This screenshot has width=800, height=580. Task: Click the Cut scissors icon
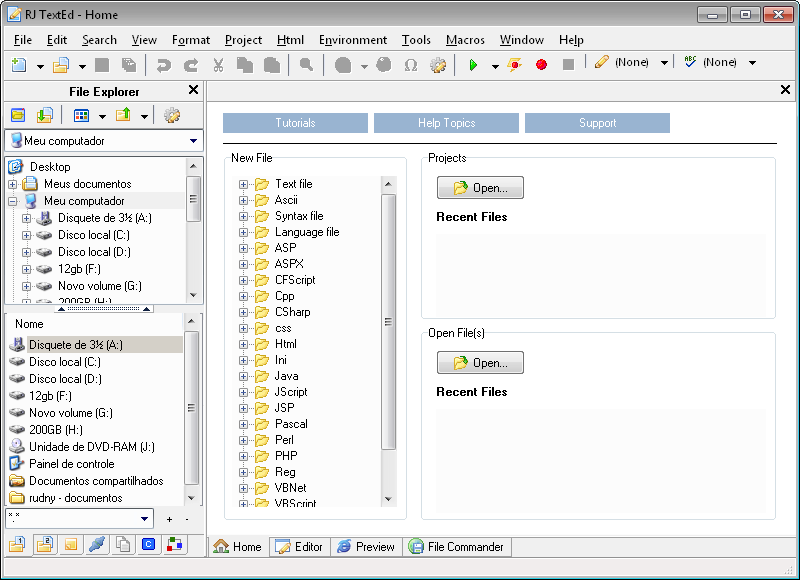218,65
